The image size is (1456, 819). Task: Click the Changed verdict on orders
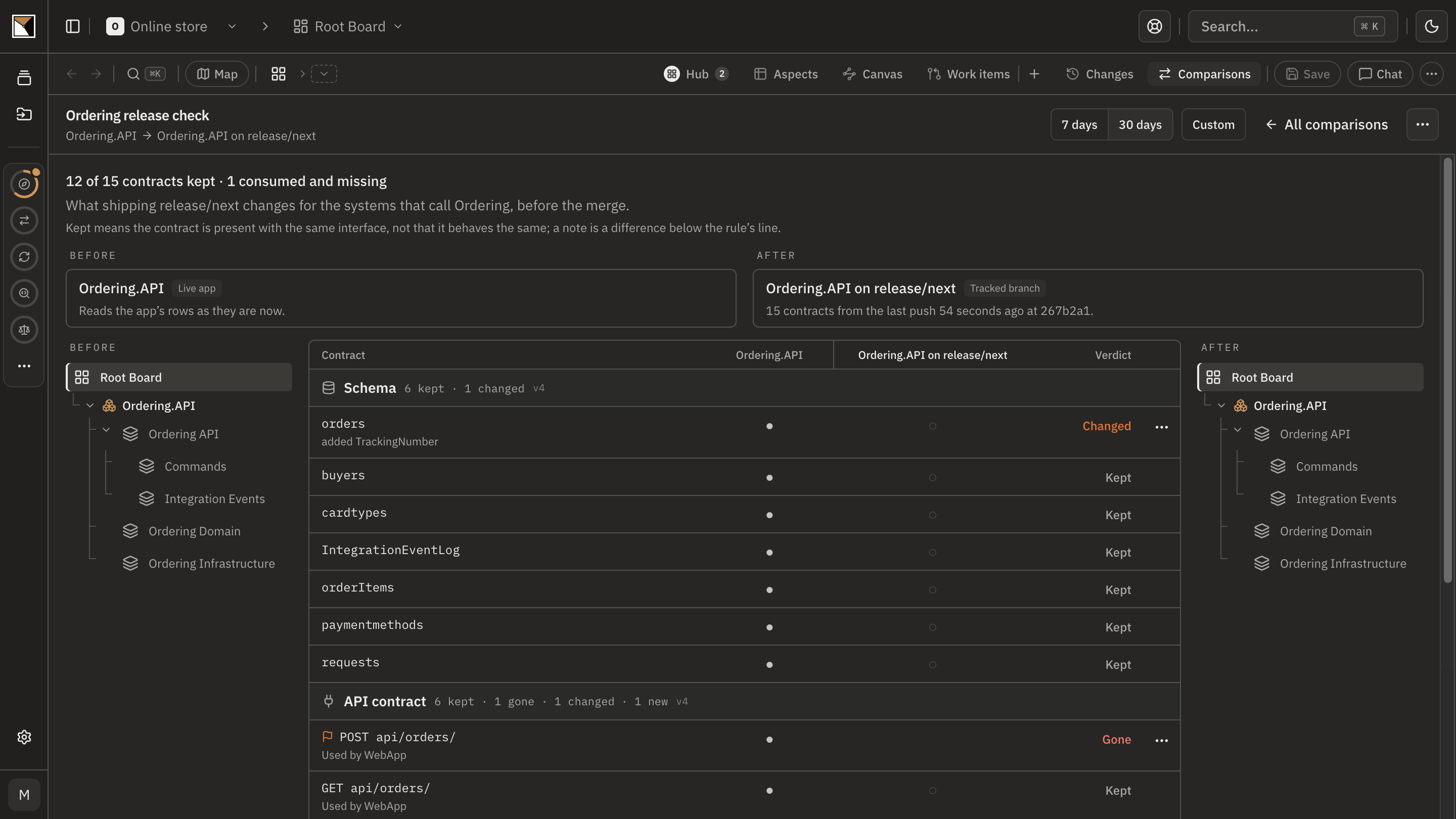[x=1106, y=426]
